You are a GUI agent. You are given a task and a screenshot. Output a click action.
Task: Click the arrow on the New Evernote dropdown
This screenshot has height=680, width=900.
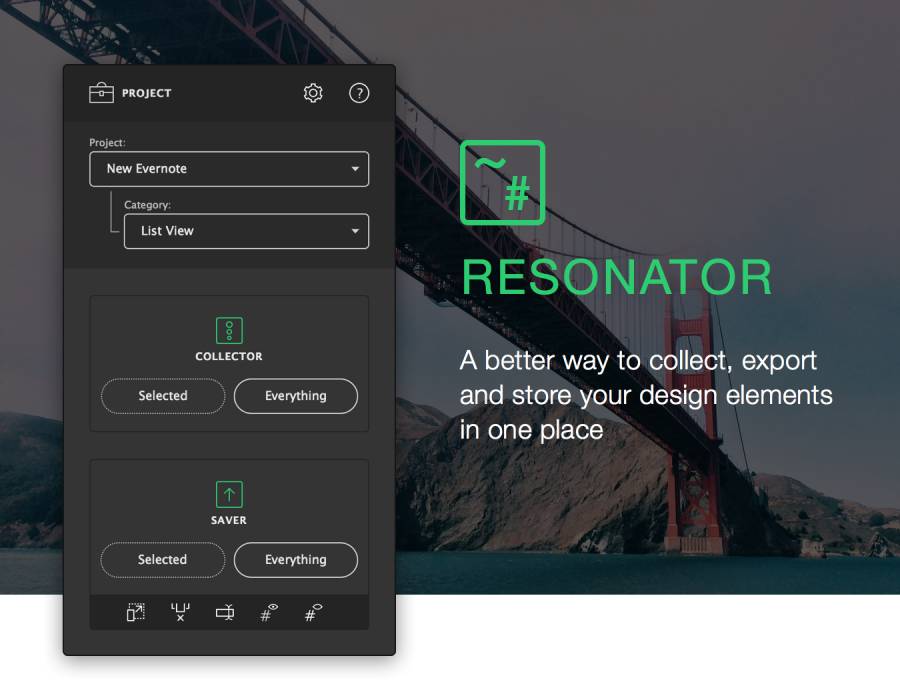click(x=355, y=169)
